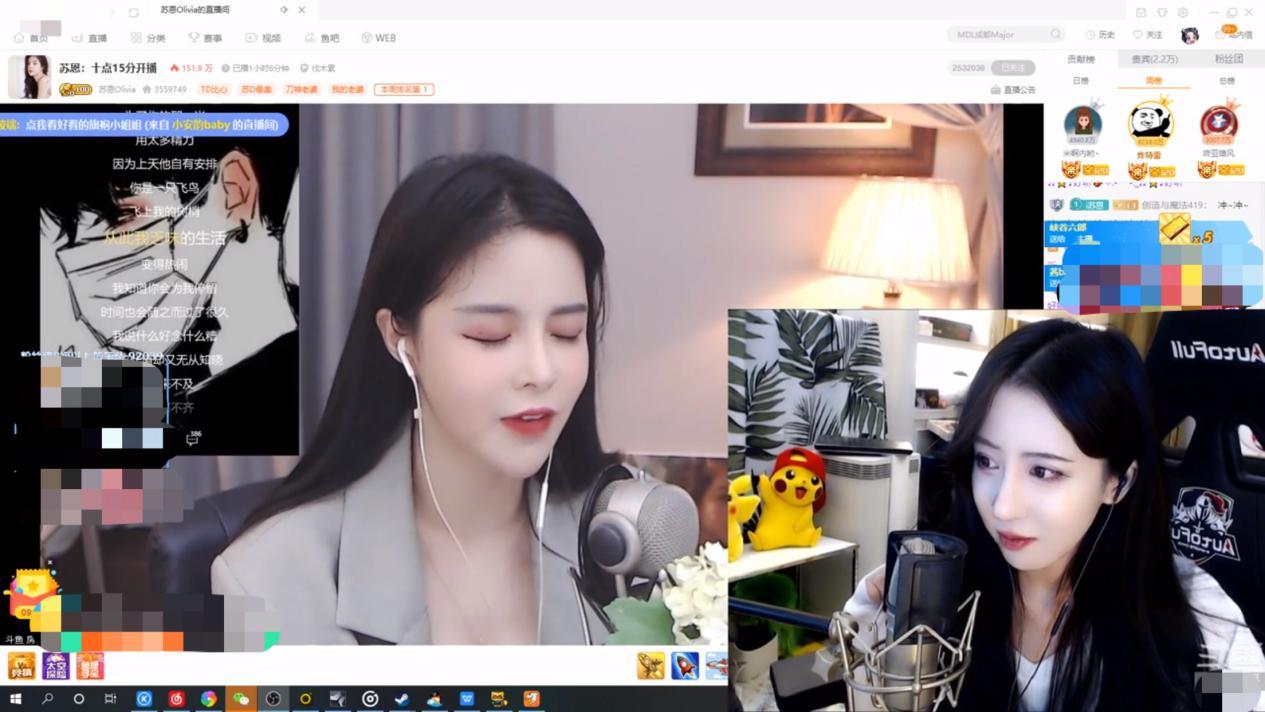Open the 鱼吧 community tab
The width and height of the screenshot is (1265, 712).
(x=321, y=38)
